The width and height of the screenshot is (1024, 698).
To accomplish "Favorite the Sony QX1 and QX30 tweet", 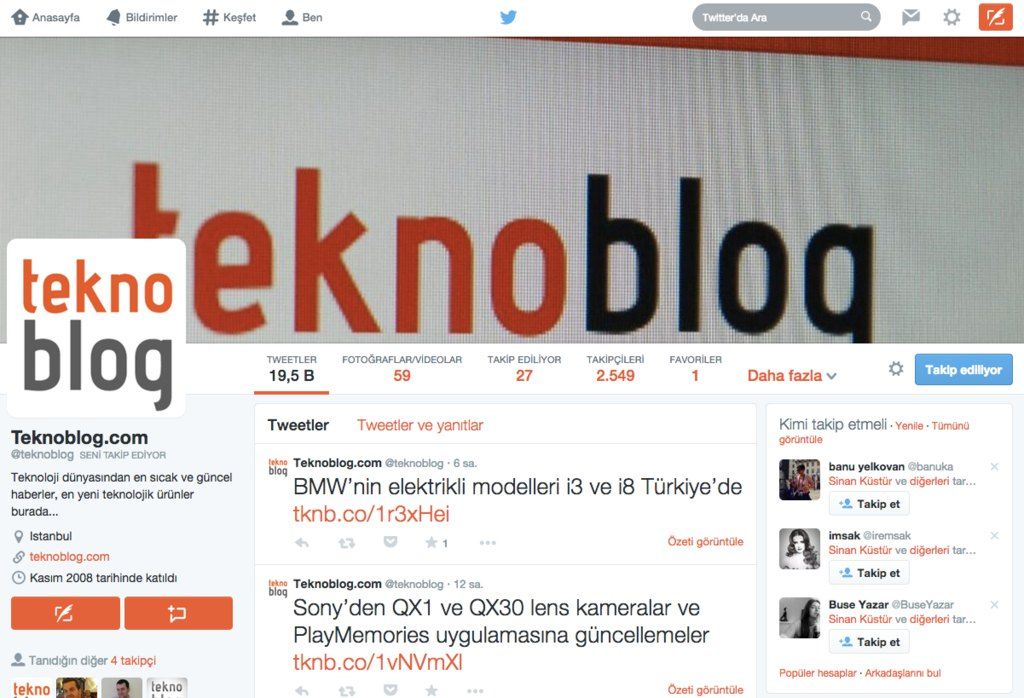I will click(x=431, y=690).
